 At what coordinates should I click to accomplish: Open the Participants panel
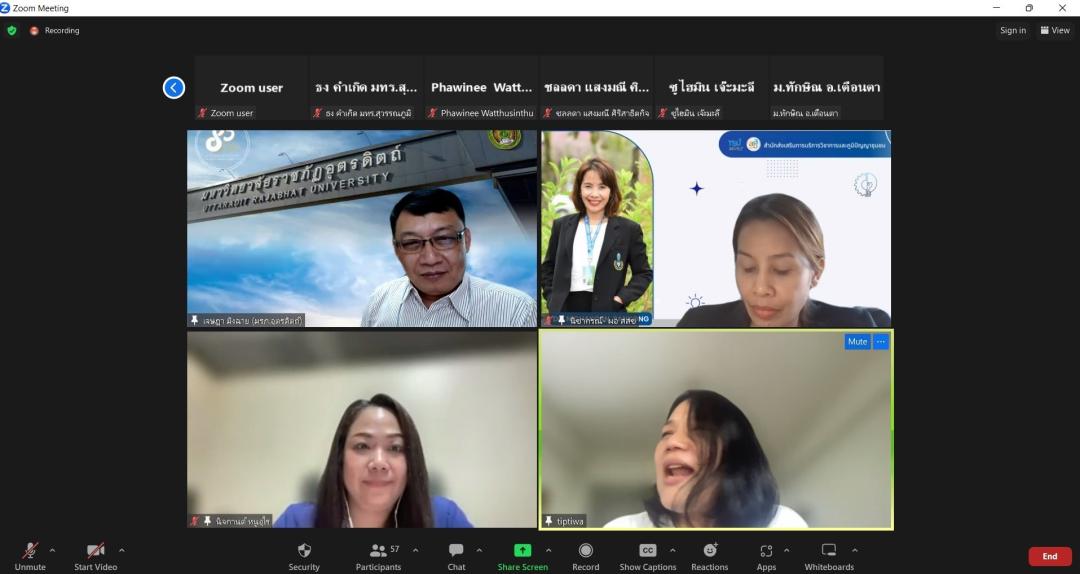click(378, 556)
